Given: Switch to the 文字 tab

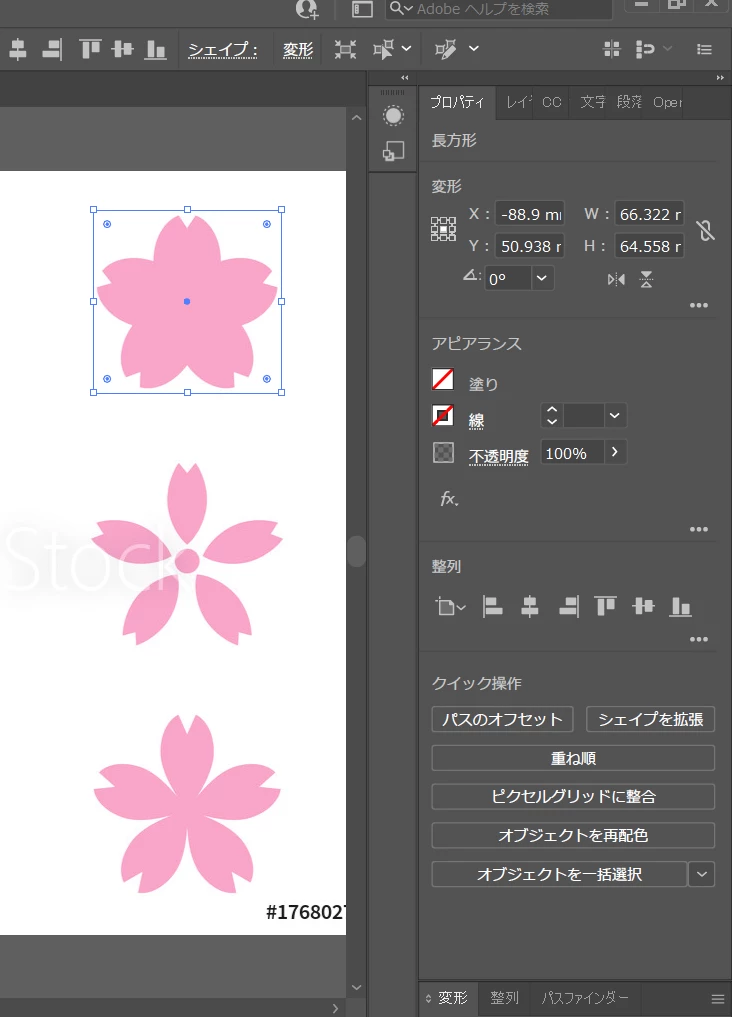Looking at the screenshot, I should [593, 102].
